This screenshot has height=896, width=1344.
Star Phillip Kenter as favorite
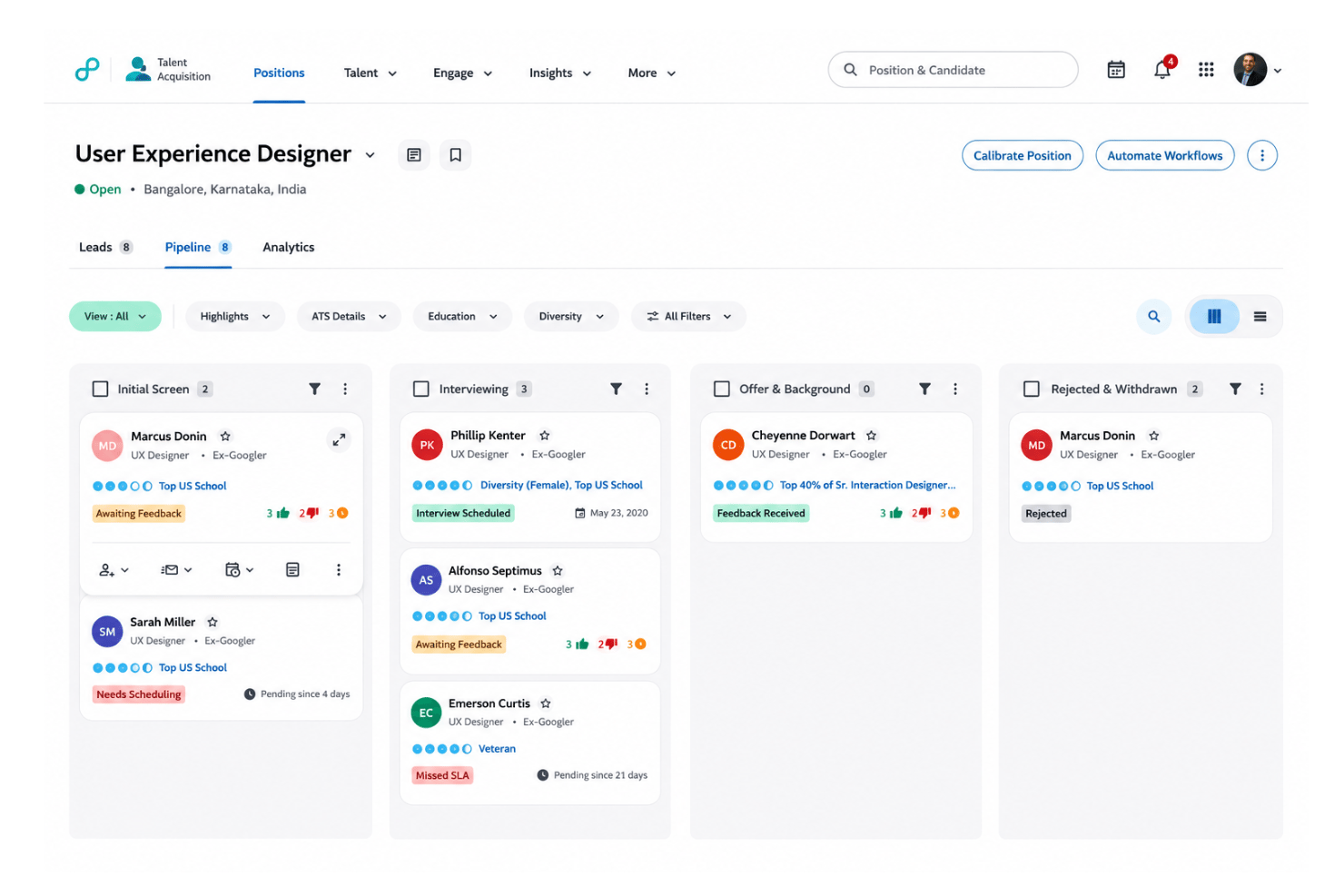(x=545, y=436)
